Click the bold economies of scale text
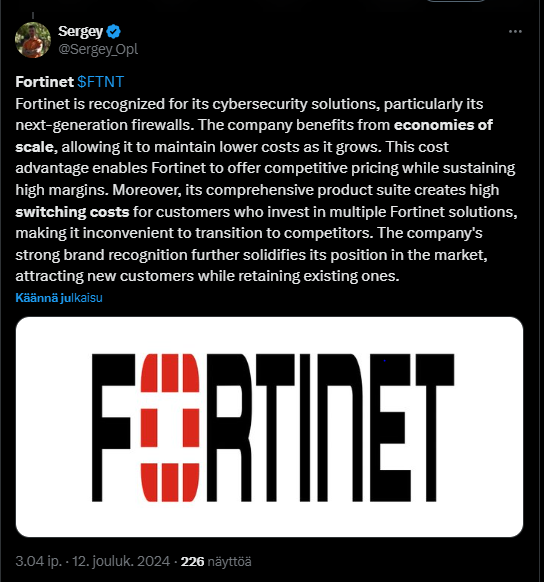Image resolution: width=544 pixels, height=582 pixels. coord(254,136)
